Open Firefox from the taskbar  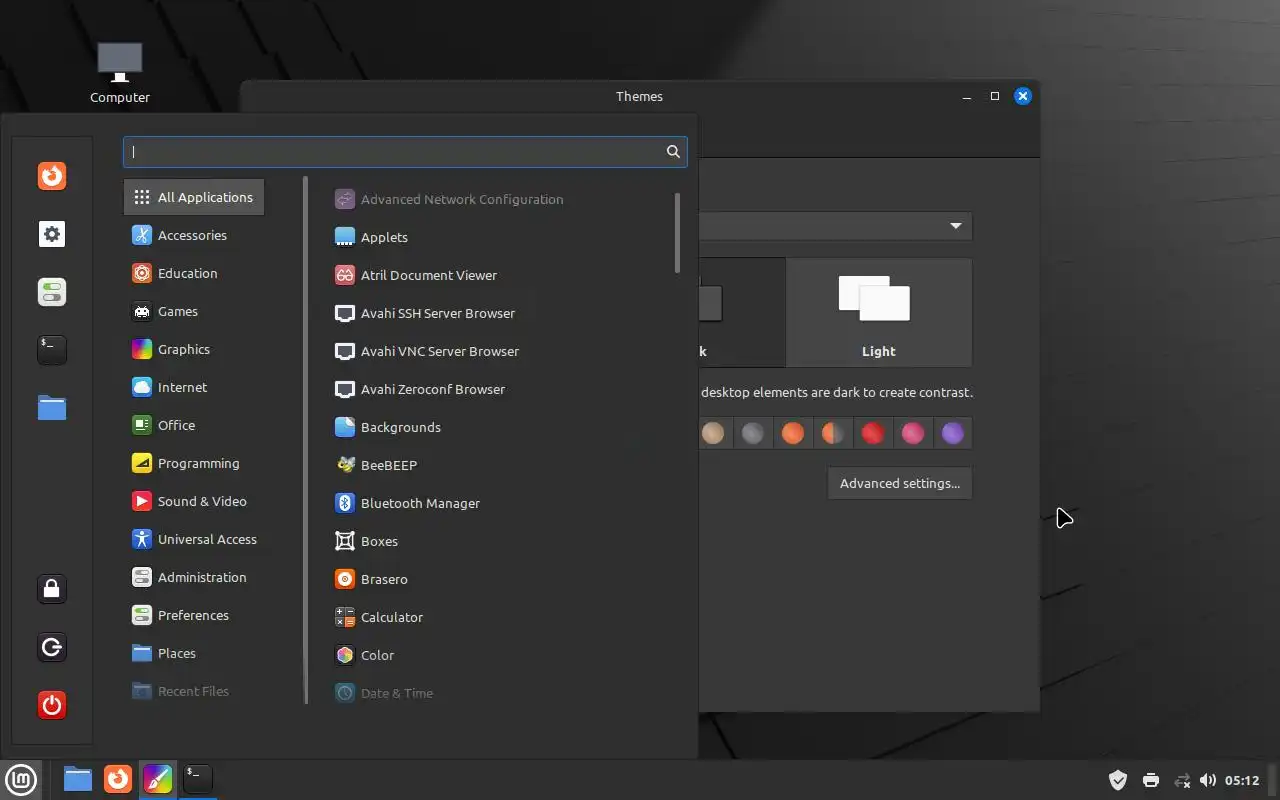coord(118,779)
